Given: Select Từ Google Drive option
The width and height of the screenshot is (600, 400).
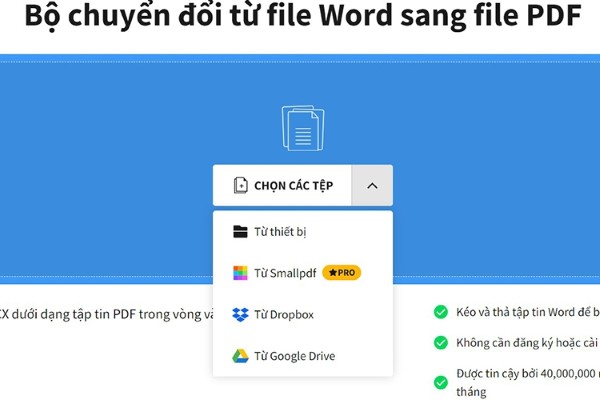Looking at the screenshot, I should click(303, 356).
